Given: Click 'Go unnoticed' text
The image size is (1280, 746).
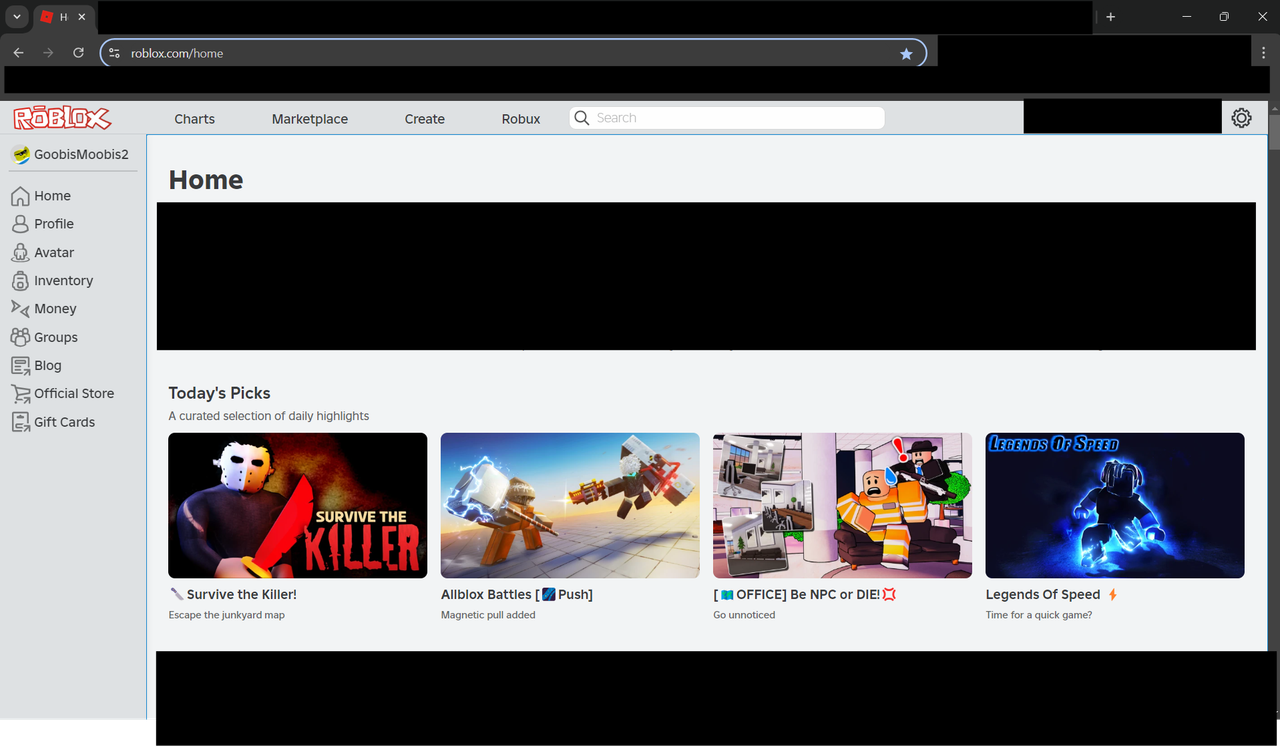Looking at the screenshot, I should click(744, 615).
